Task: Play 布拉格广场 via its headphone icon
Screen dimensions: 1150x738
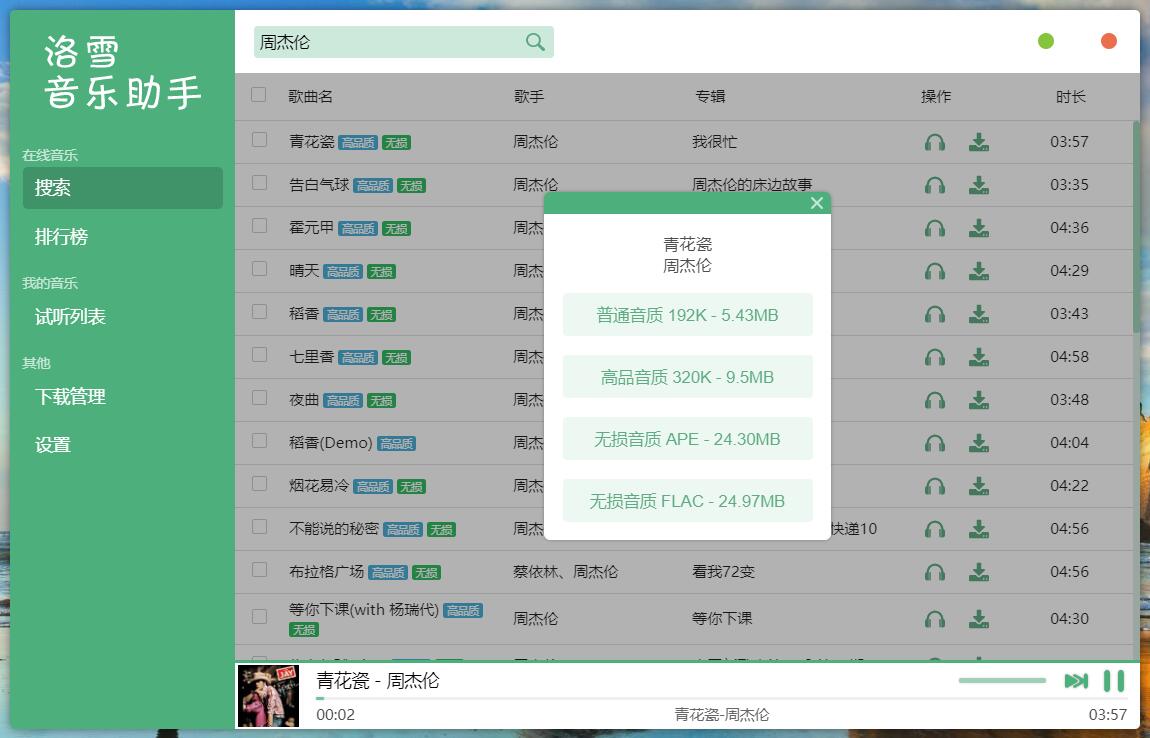Action: [934, 572]
